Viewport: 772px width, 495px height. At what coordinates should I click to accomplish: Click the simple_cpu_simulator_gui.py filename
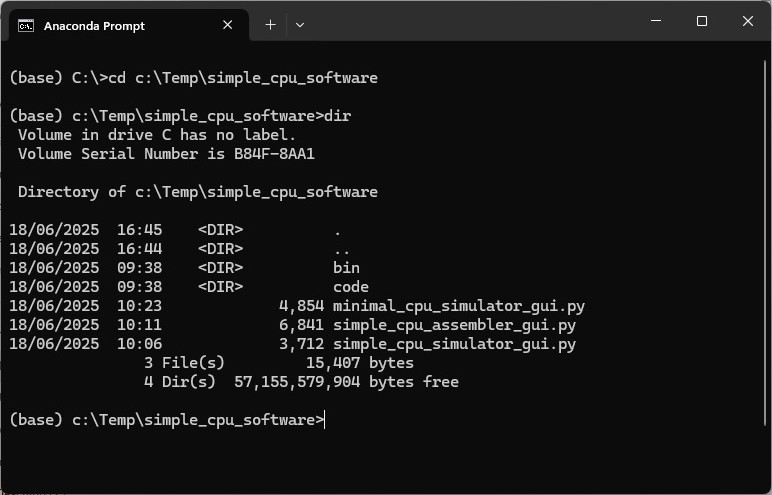point(454,344)
